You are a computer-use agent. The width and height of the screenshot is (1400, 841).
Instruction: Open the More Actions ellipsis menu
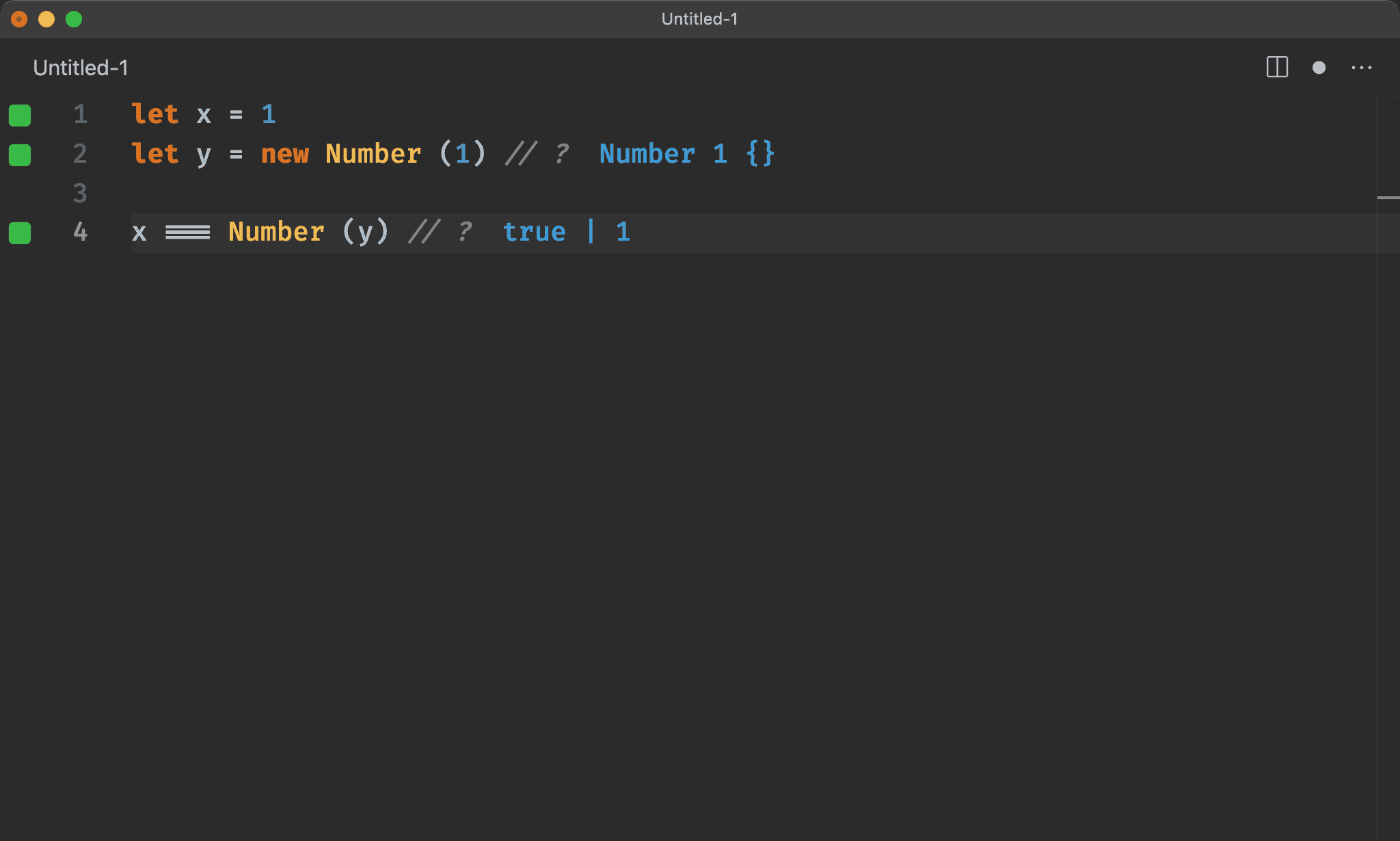(x=1361, y=67)
